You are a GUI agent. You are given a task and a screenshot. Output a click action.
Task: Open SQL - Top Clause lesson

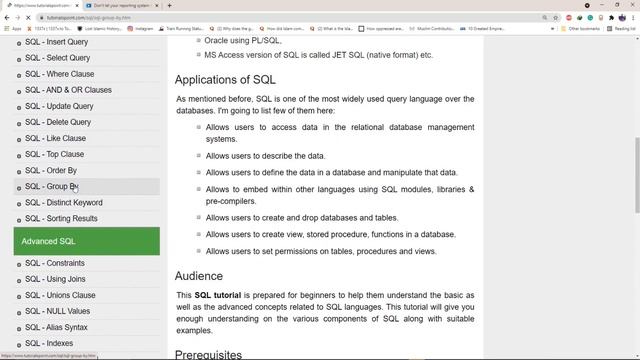pos(54,154)
